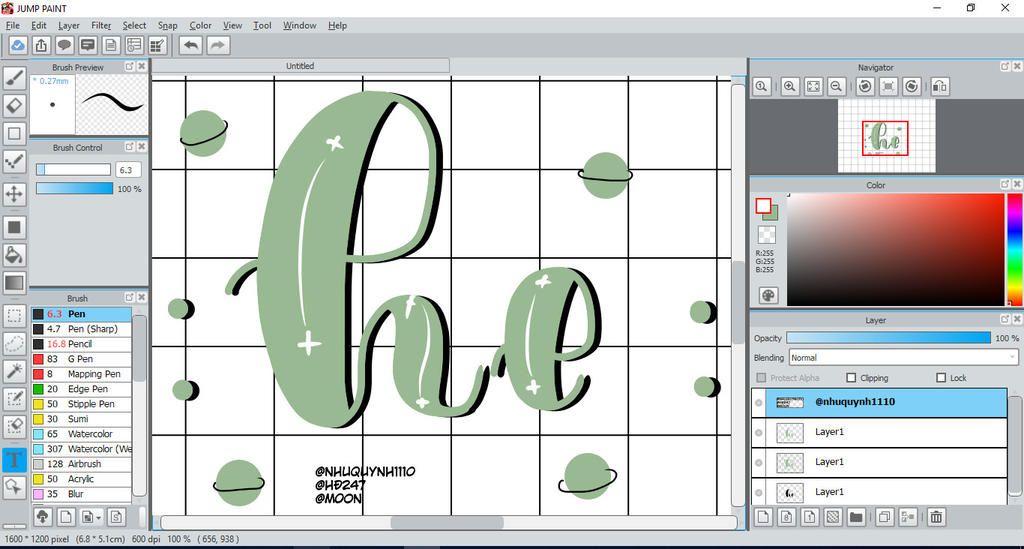Screen dimensions: 1024x549
Task: Click the speech bubble icon in toolbar
Action: (64, 45)
